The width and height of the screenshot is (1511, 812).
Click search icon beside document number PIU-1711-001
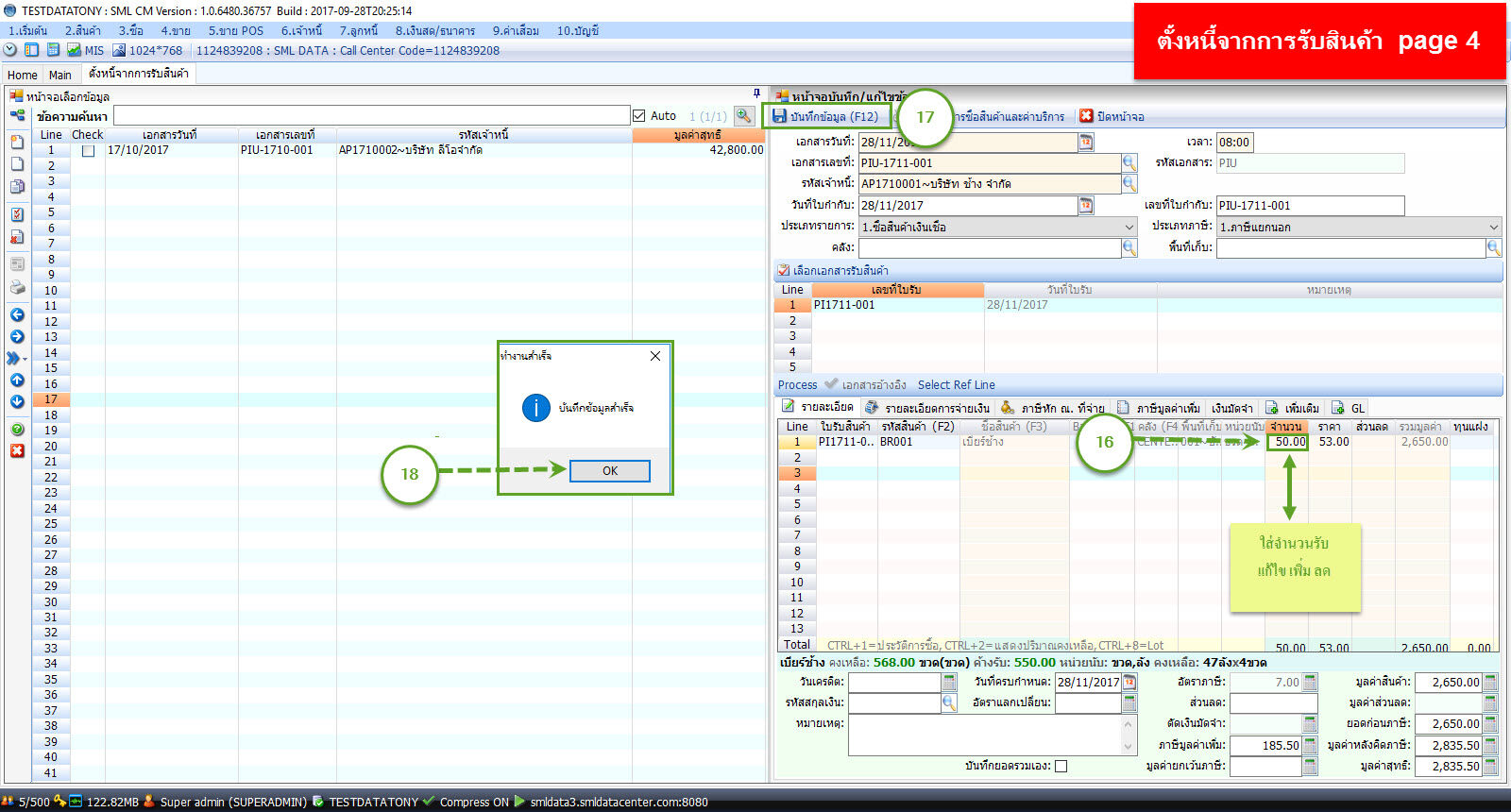point(1129,162)
